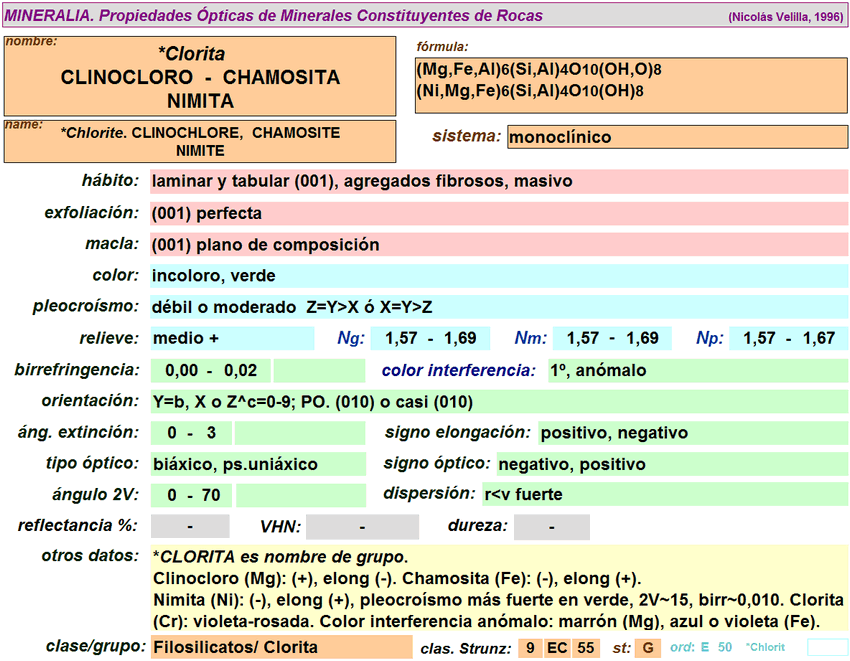Click the color interferencia field showing 1º, anómalo
Image resolution: width=850 pixels, height=661 pixels.
coord(697,371)
